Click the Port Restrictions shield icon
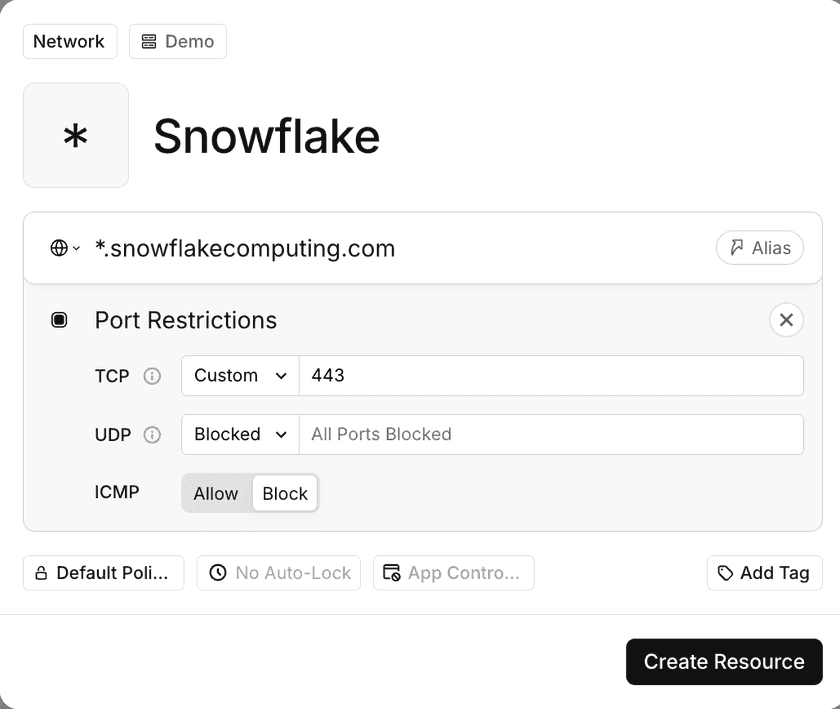Viewport: 840px width, 709px height. pos(59,319)
